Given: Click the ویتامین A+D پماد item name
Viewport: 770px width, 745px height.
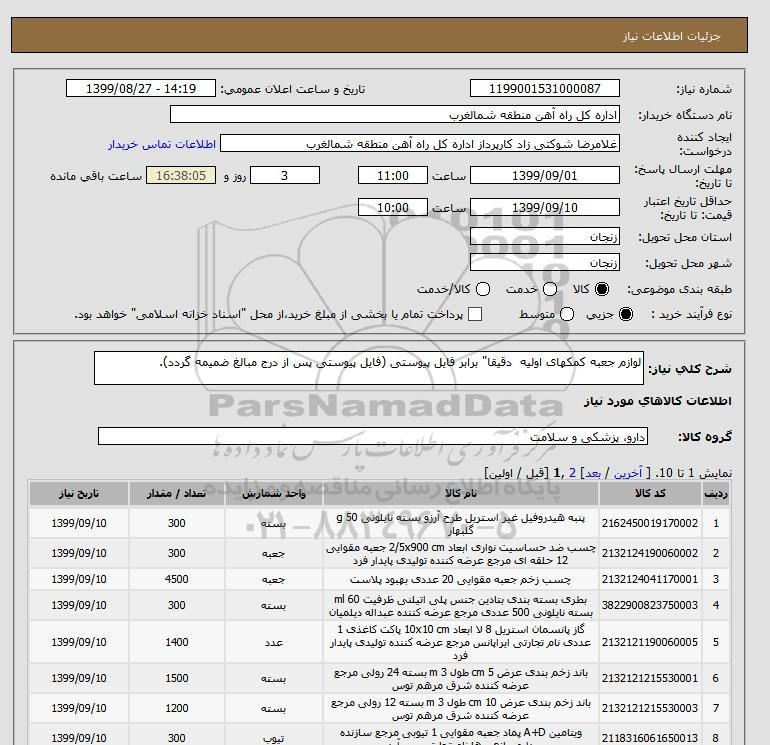Looking at the screenshot, I should (x=461, y=738).
